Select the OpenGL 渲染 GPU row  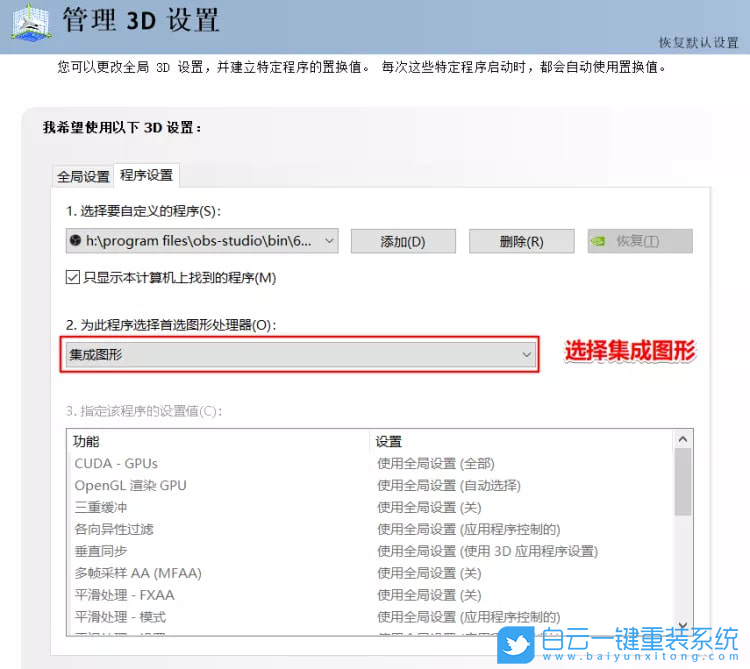coord(370,485)
